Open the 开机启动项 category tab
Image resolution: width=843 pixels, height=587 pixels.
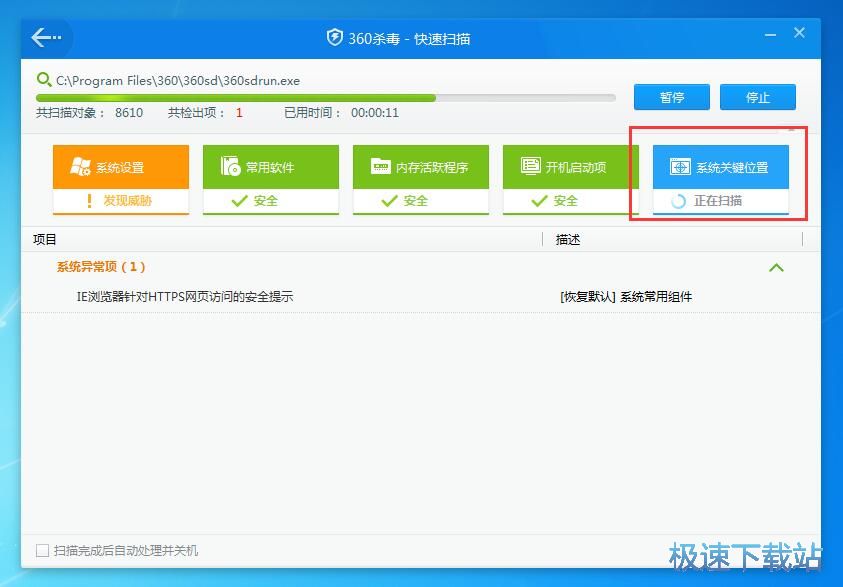click(571, 180)
